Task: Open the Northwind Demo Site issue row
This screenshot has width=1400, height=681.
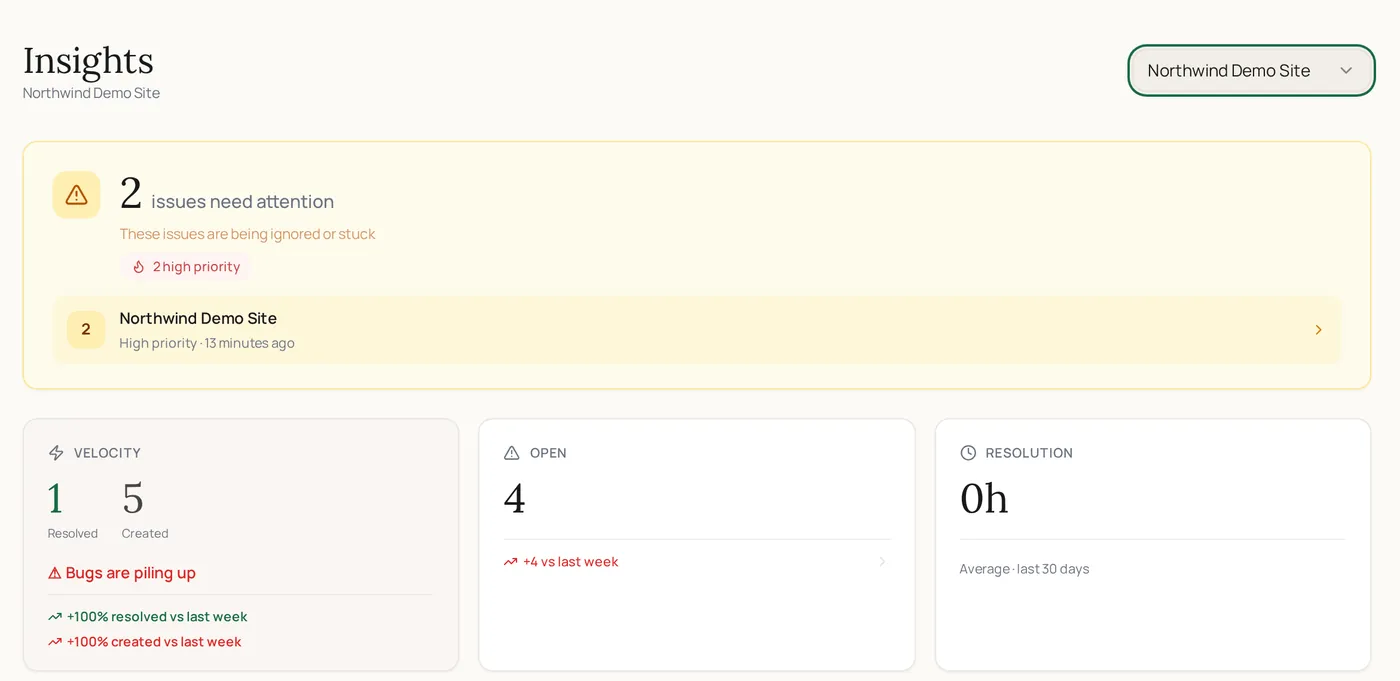Action: 696,330
